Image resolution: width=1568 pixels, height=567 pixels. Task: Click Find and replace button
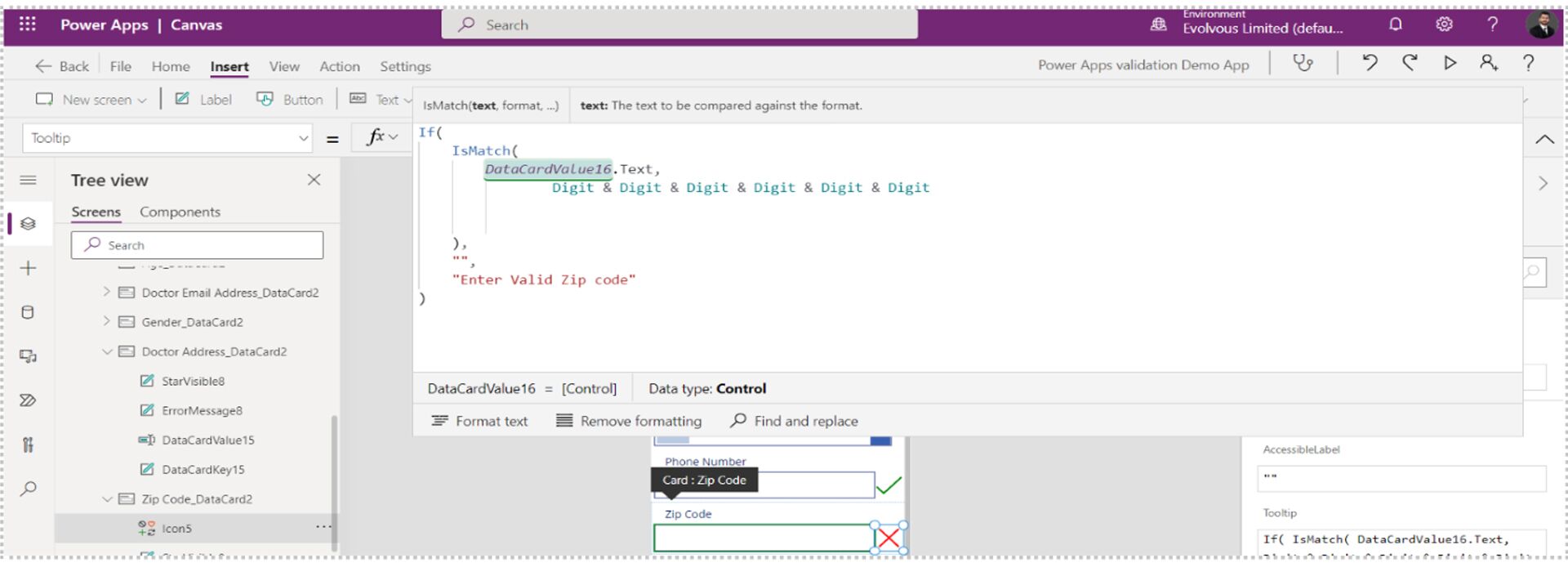pyautogui.click(x=794, y=421)
